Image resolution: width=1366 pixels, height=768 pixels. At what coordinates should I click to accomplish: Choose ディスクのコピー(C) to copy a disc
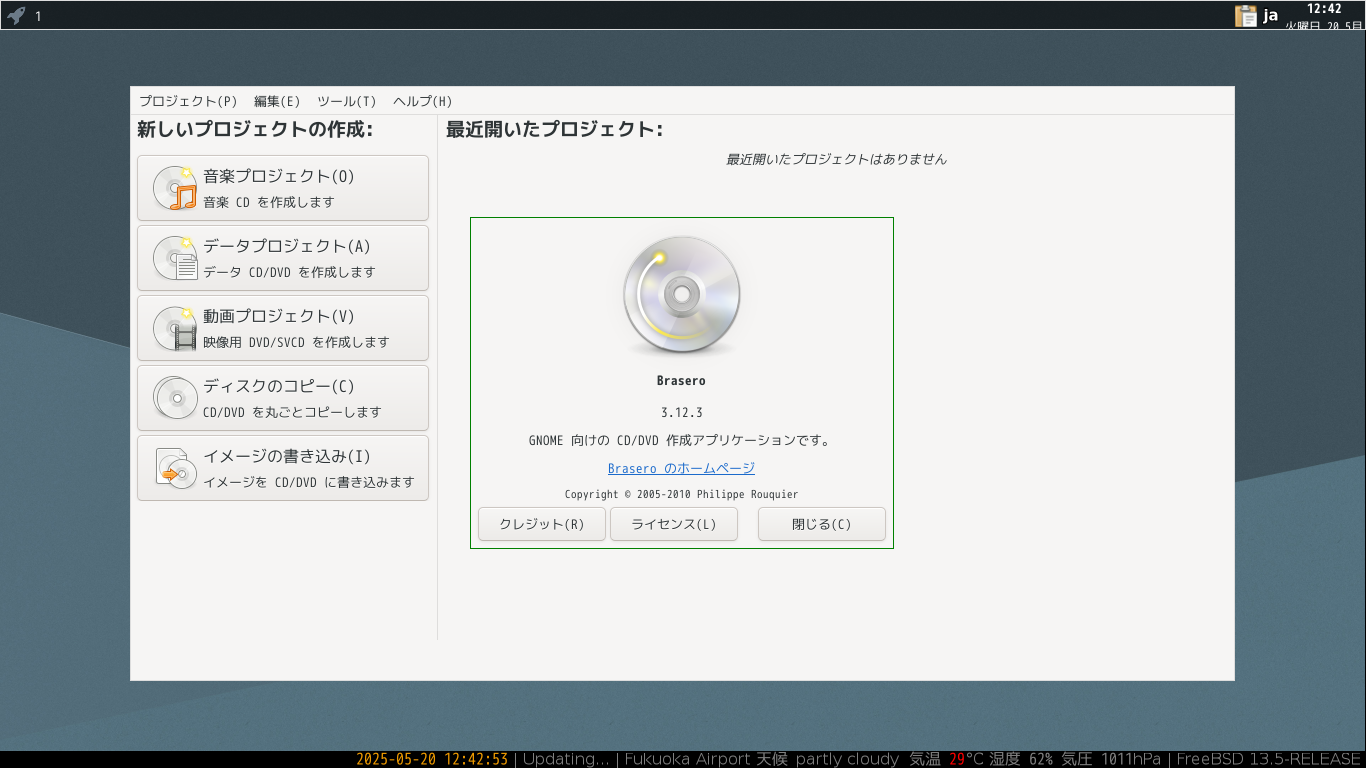tap(283, 398)
